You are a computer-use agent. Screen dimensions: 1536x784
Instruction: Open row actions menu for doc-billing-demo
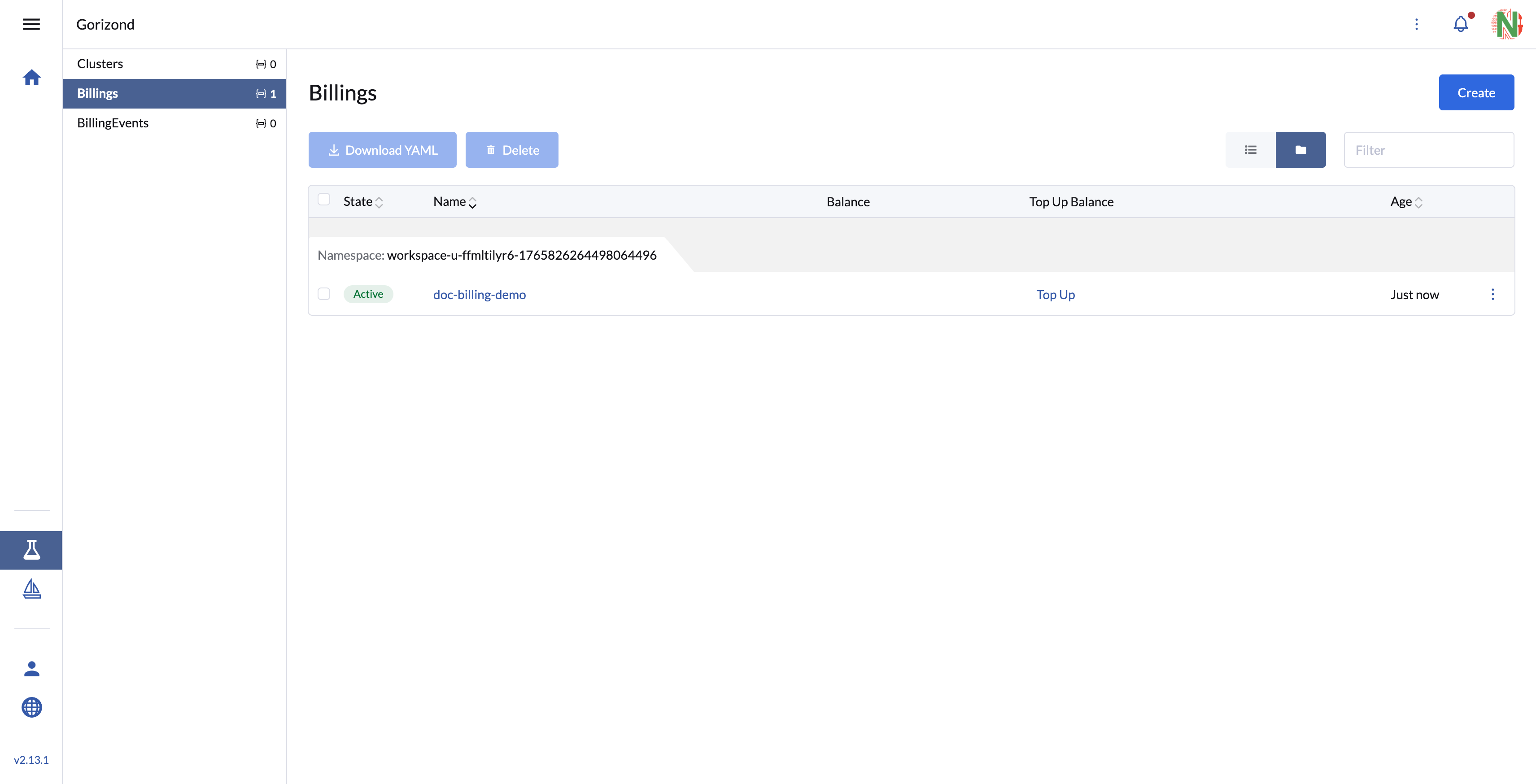pyautogui.click(x=1492, y=295)
